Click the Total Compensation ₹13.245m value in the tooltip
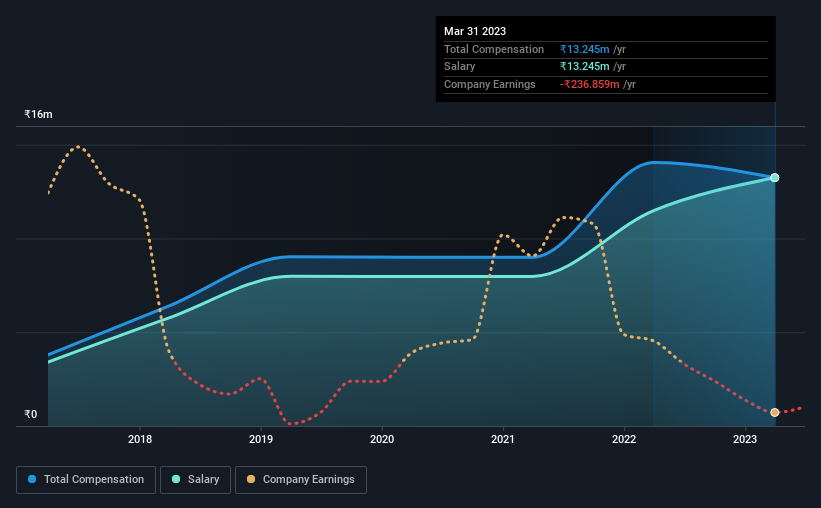This screenshot has width=821, height=508. 584,49
